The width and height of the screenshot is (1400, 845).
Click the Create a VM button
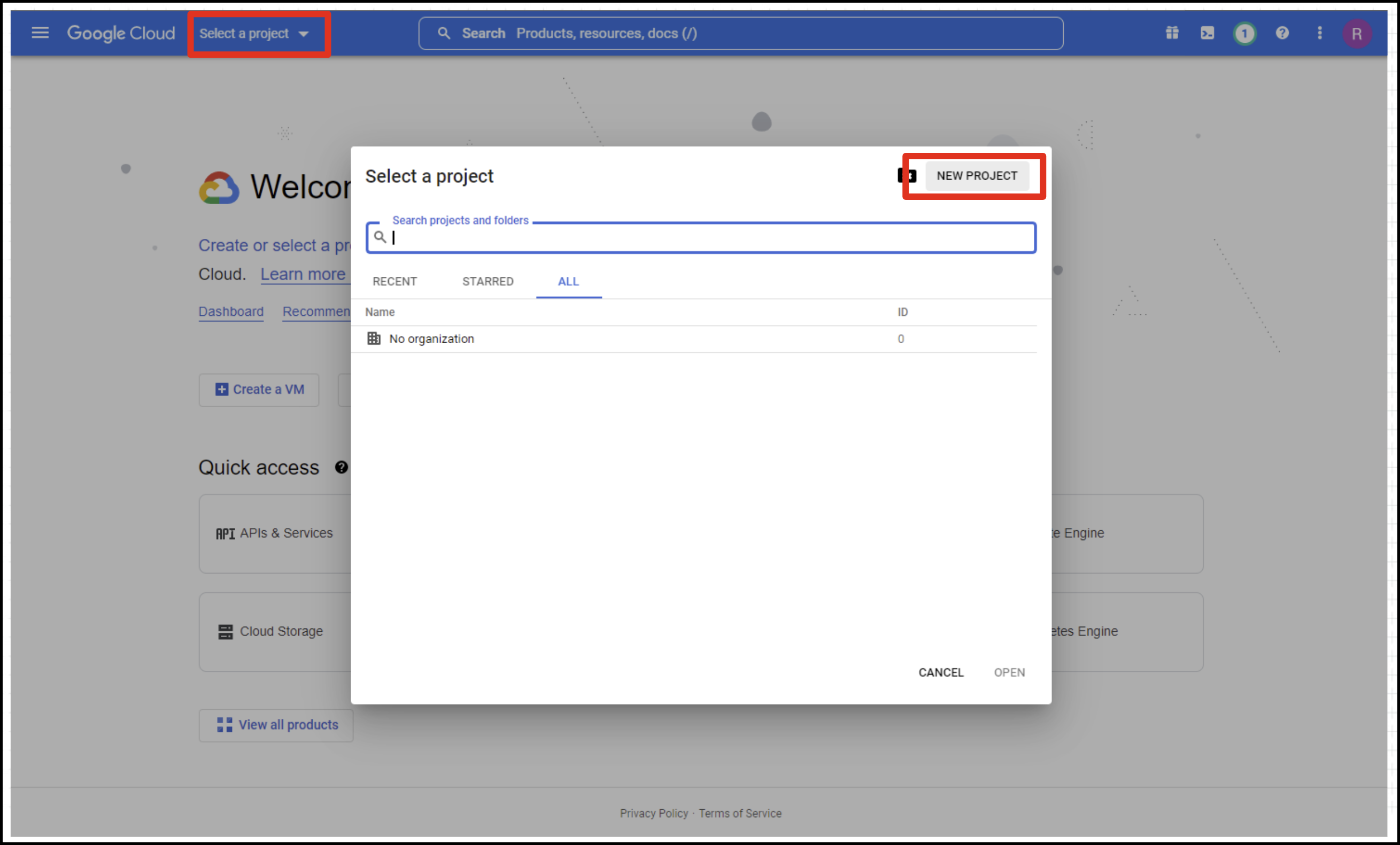pos(259,390)
